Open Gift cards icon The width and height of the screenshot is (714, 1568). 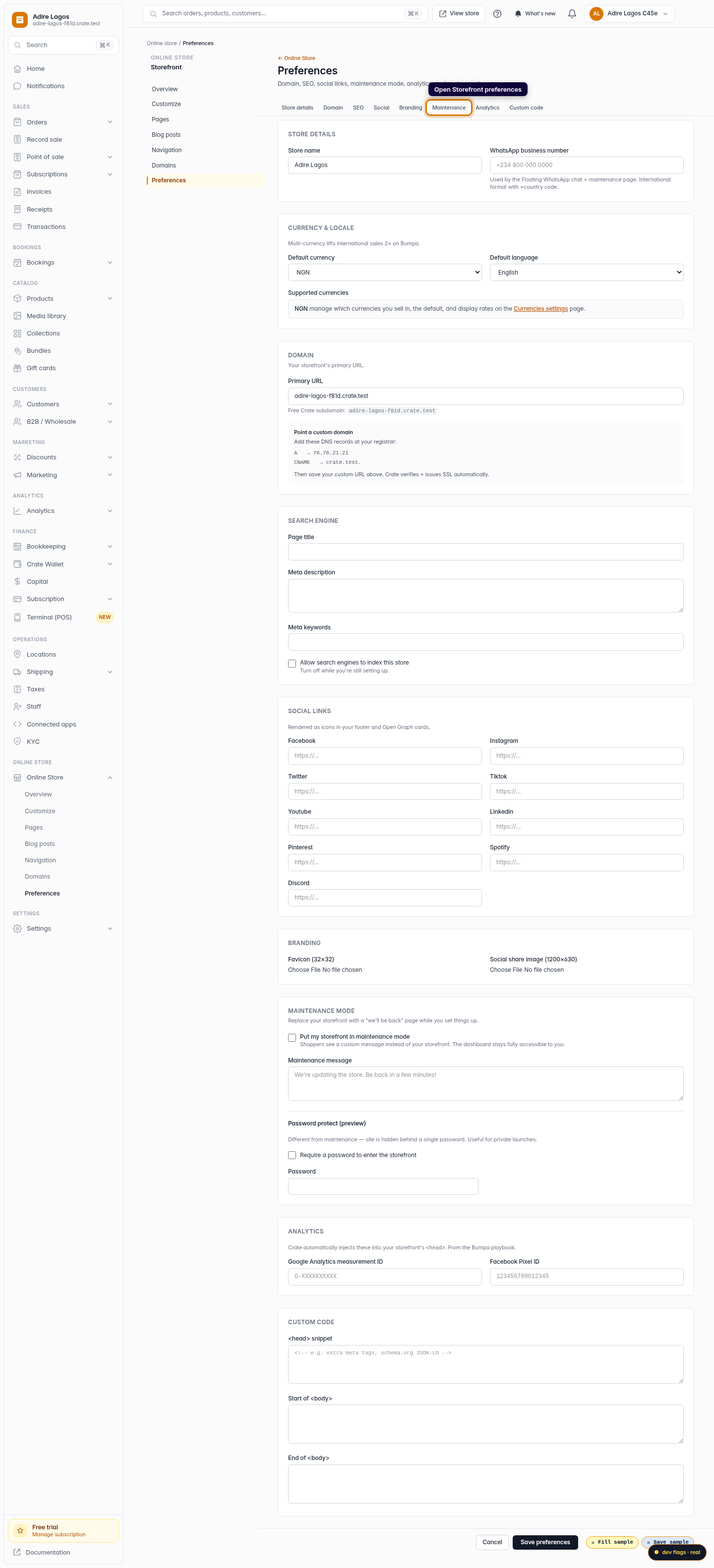click(17, 368)
